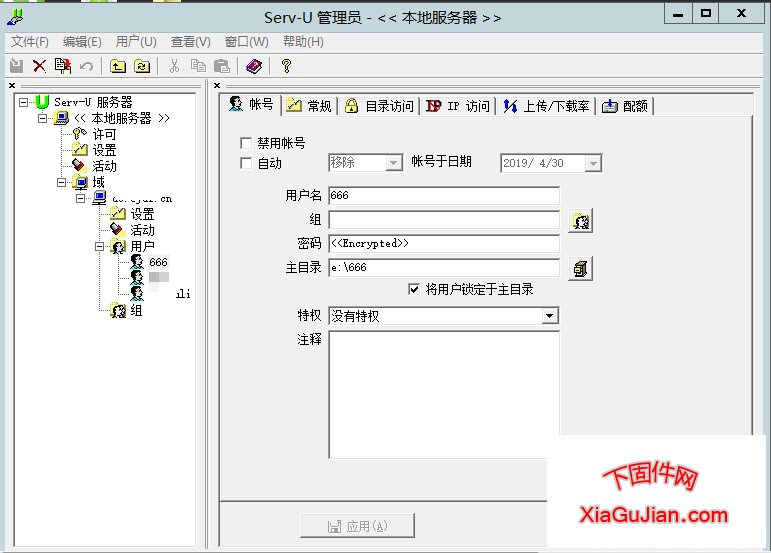
Task: Click the Serv-U application icon in title bar
Action: click(15, 18)
